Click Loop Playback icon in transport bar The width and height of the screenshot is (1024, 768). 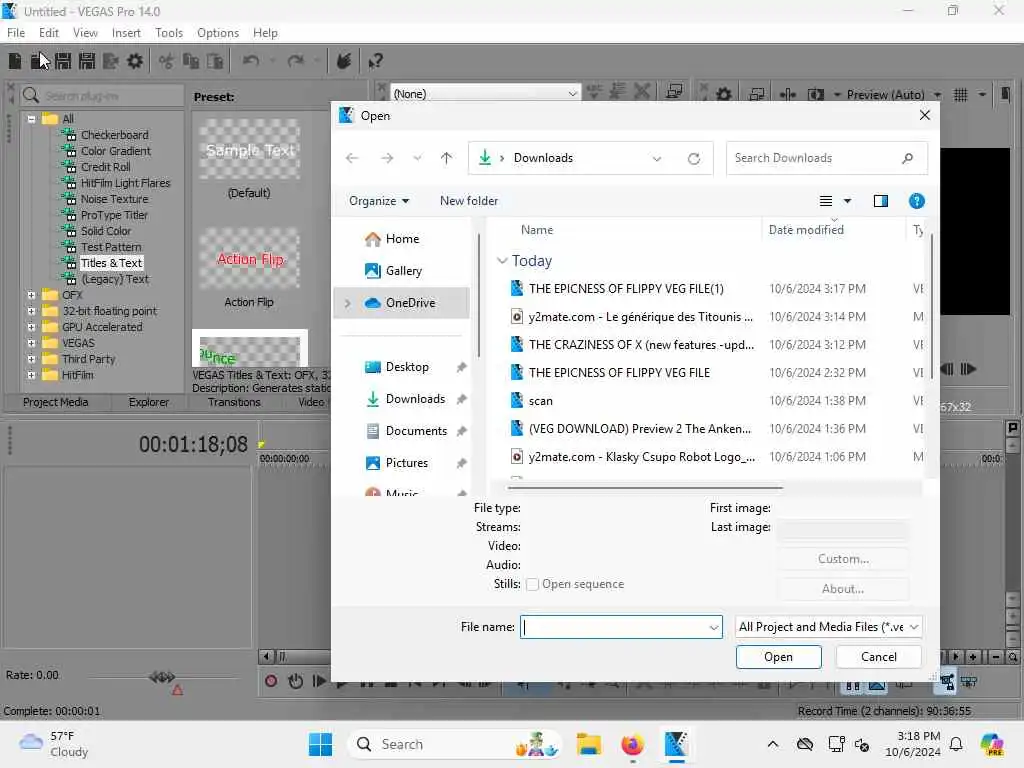[295, 681]
